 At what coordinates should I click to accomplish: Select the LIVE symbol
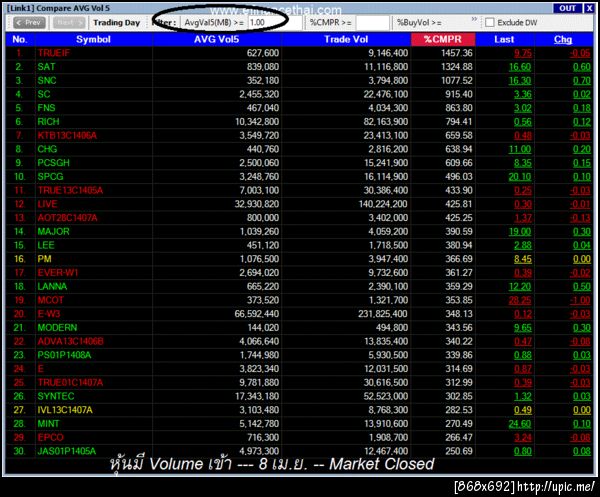coord(47,204)
